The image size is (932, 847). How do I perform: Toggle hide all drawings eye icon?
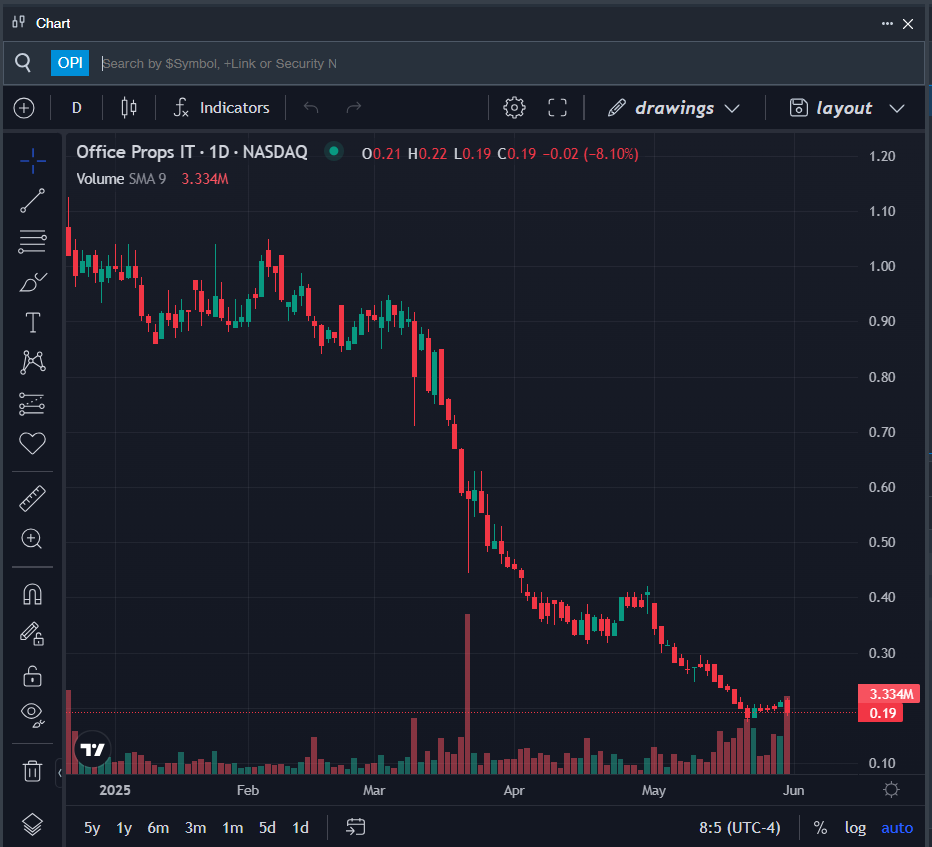33,714
